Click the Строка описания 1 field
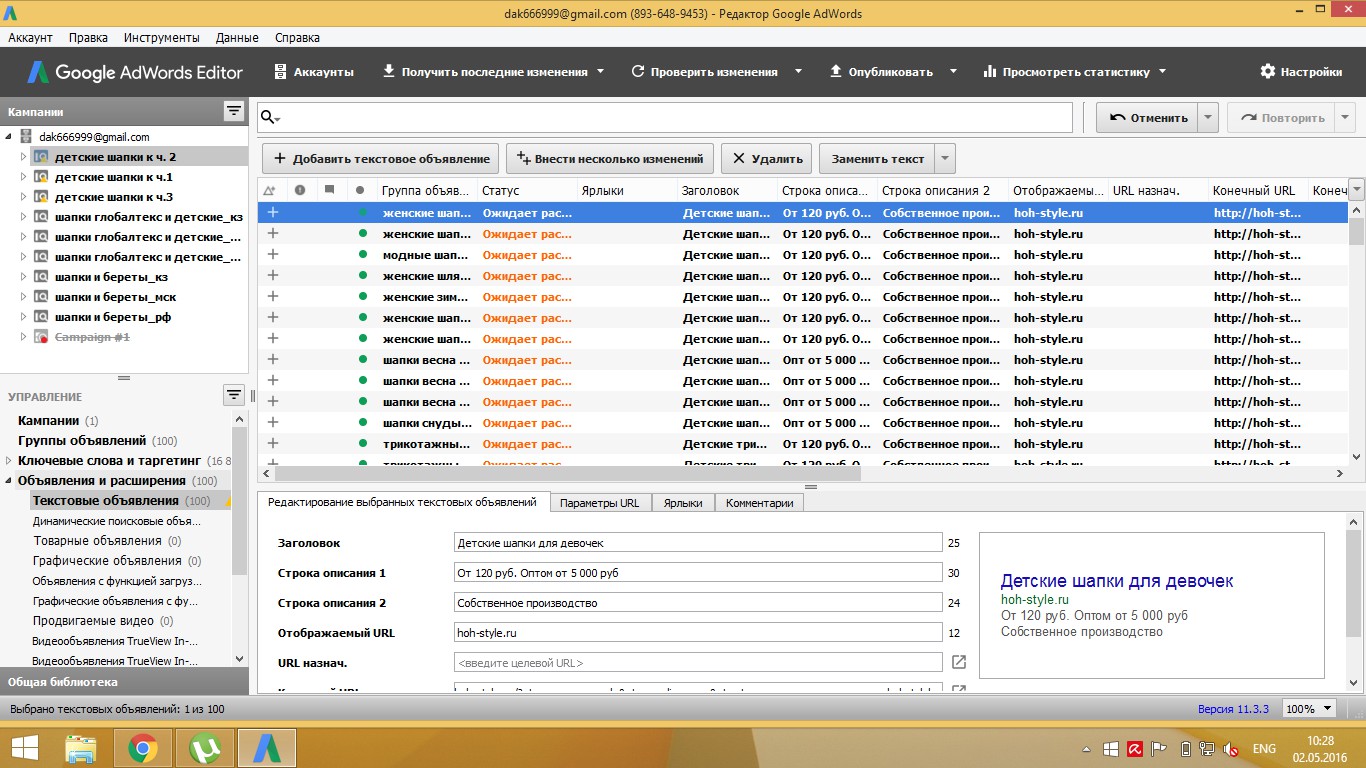The image size is (1366, 768). click(x=698, y=573)
